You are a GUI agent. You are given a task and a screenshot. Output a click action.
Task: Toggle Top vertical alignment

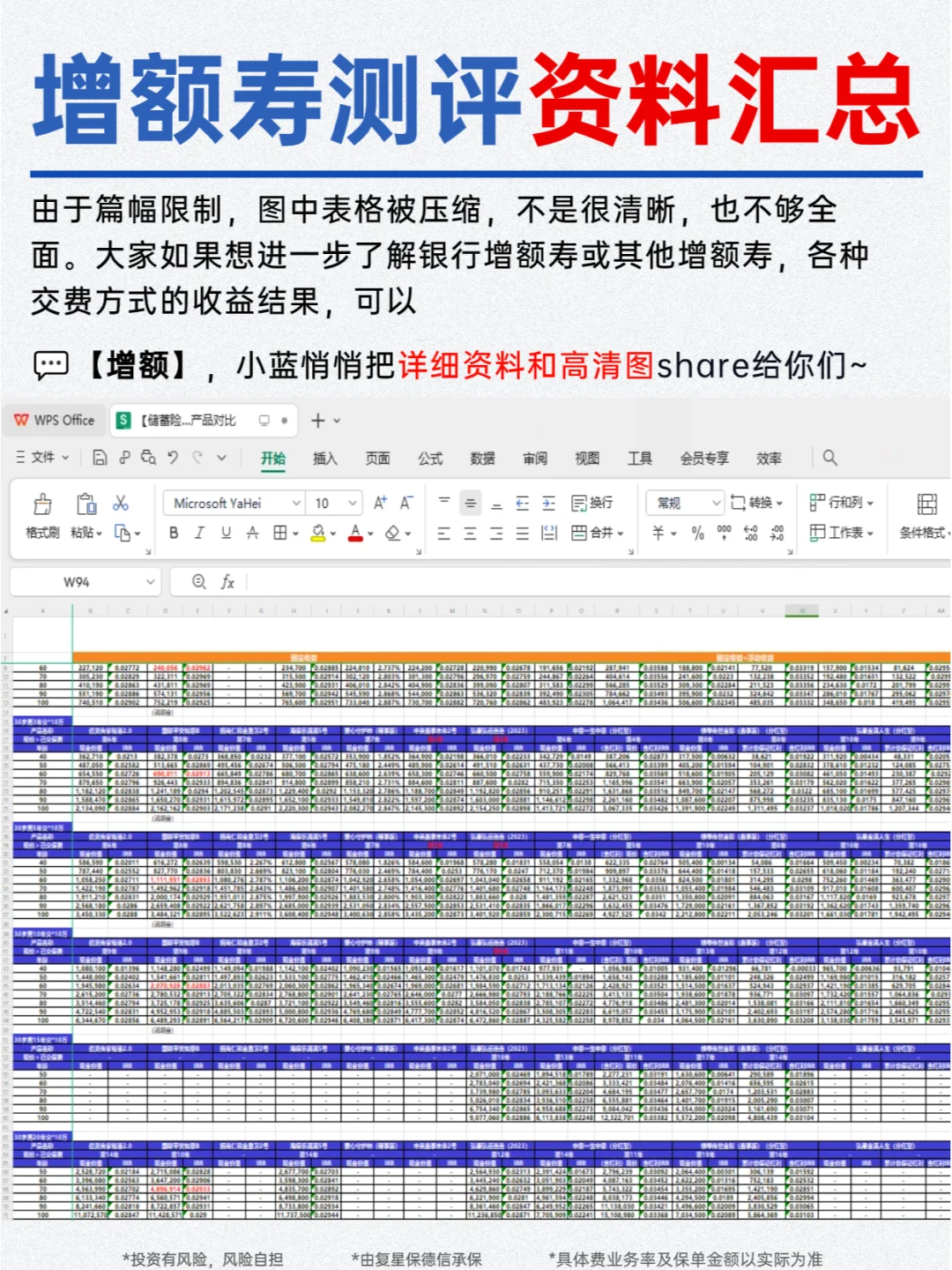tap(444, 502)
